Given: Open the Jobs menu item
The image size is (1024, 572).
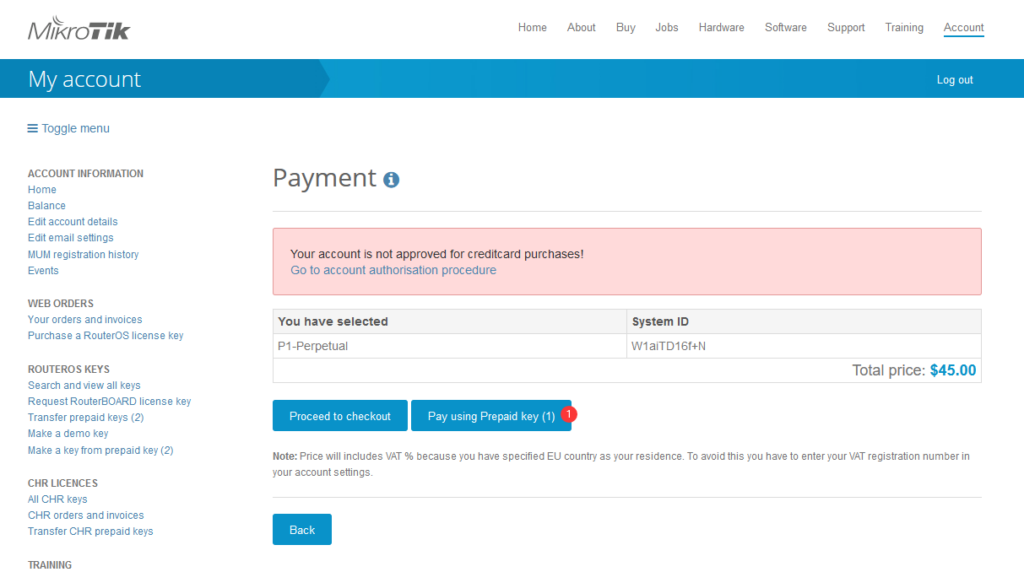Looking at the screenshot, I should tap(667, 27).
